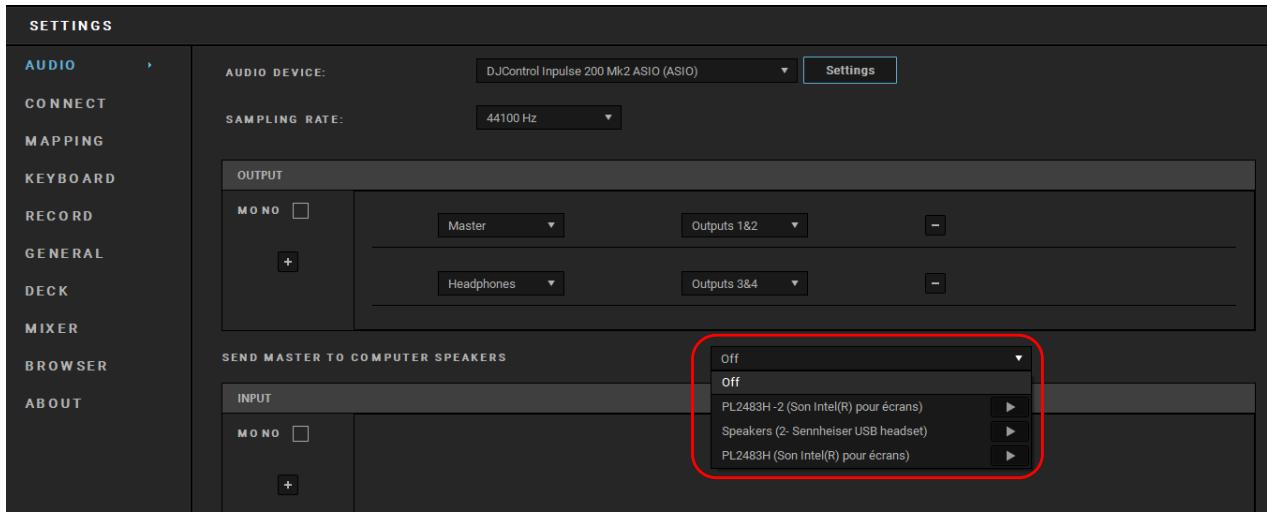Screen dimensions: 1267x512
Task: Open the Audio Device dropdown
Action: tap(636, 71)
